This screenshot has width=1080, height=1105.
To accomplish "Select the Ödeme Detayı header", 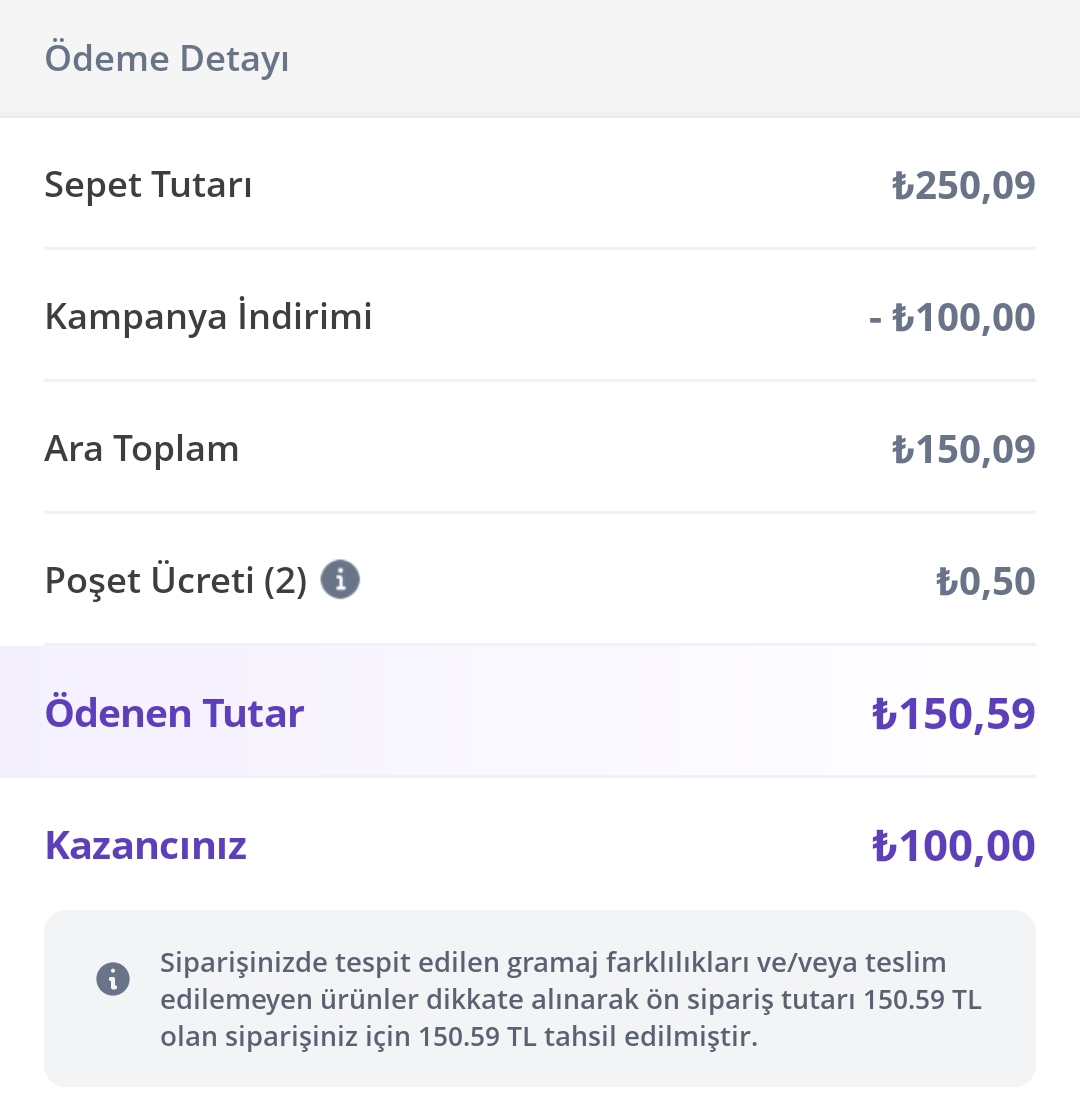I will coord(167,58).
